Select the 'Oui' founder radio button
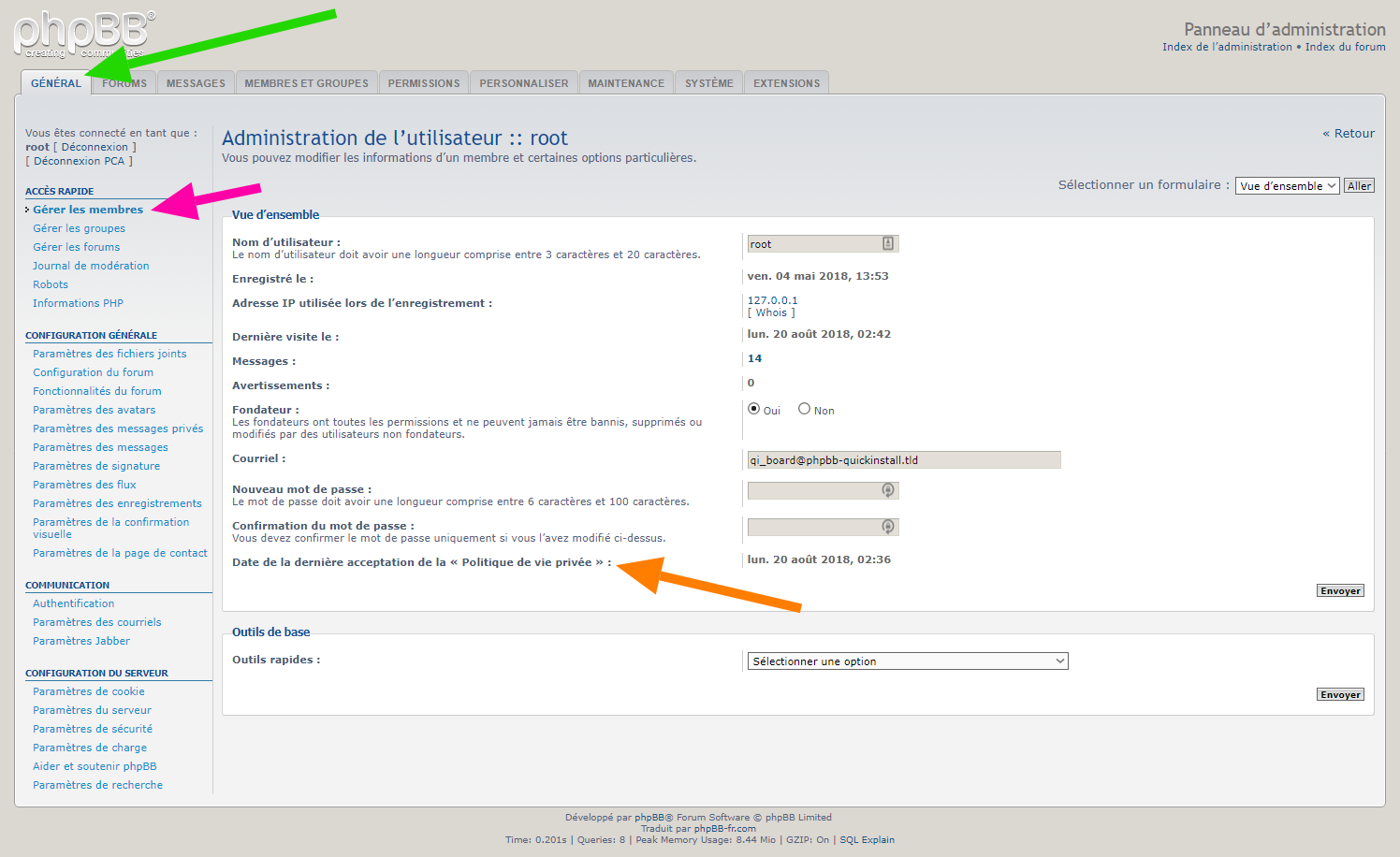Screen dimensions: 1400x857 (753, 409)
